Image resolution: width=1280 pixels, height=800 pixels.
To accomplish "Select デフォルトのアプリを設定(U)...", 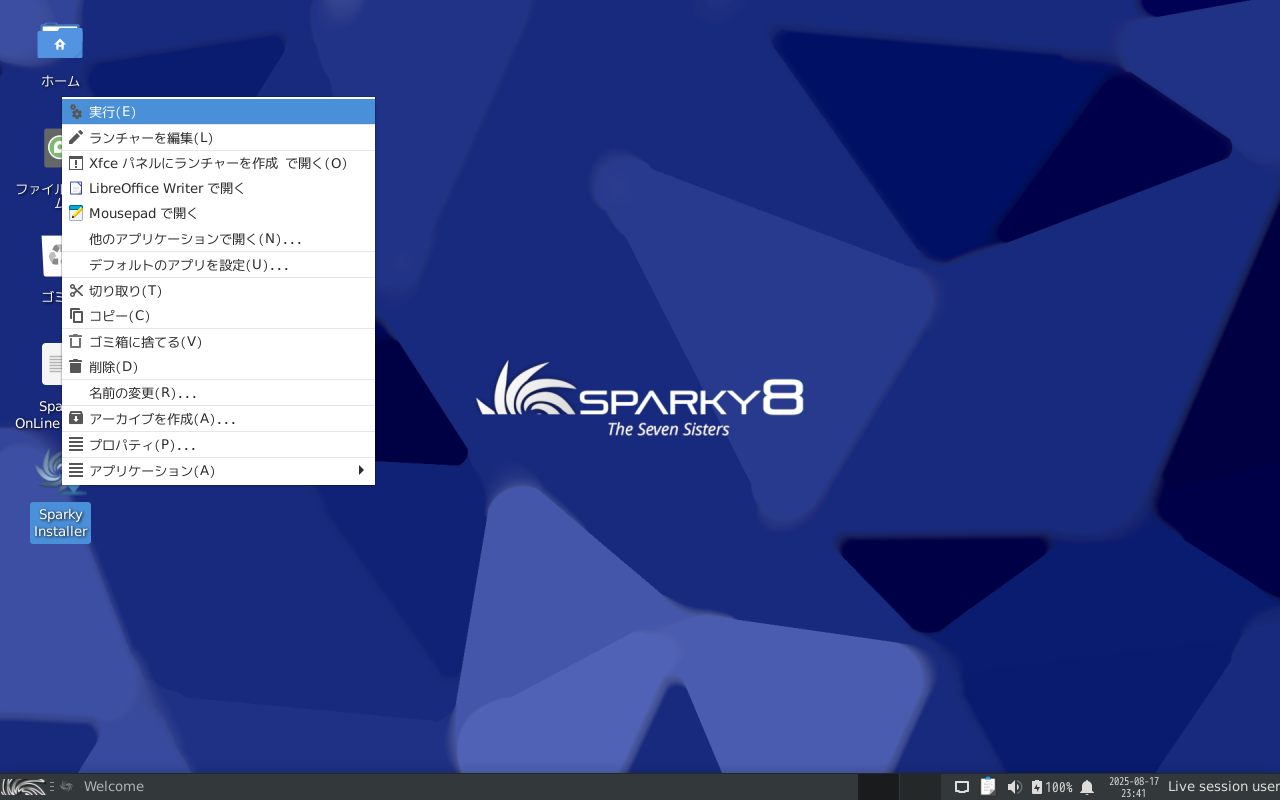I will [218, 265].
